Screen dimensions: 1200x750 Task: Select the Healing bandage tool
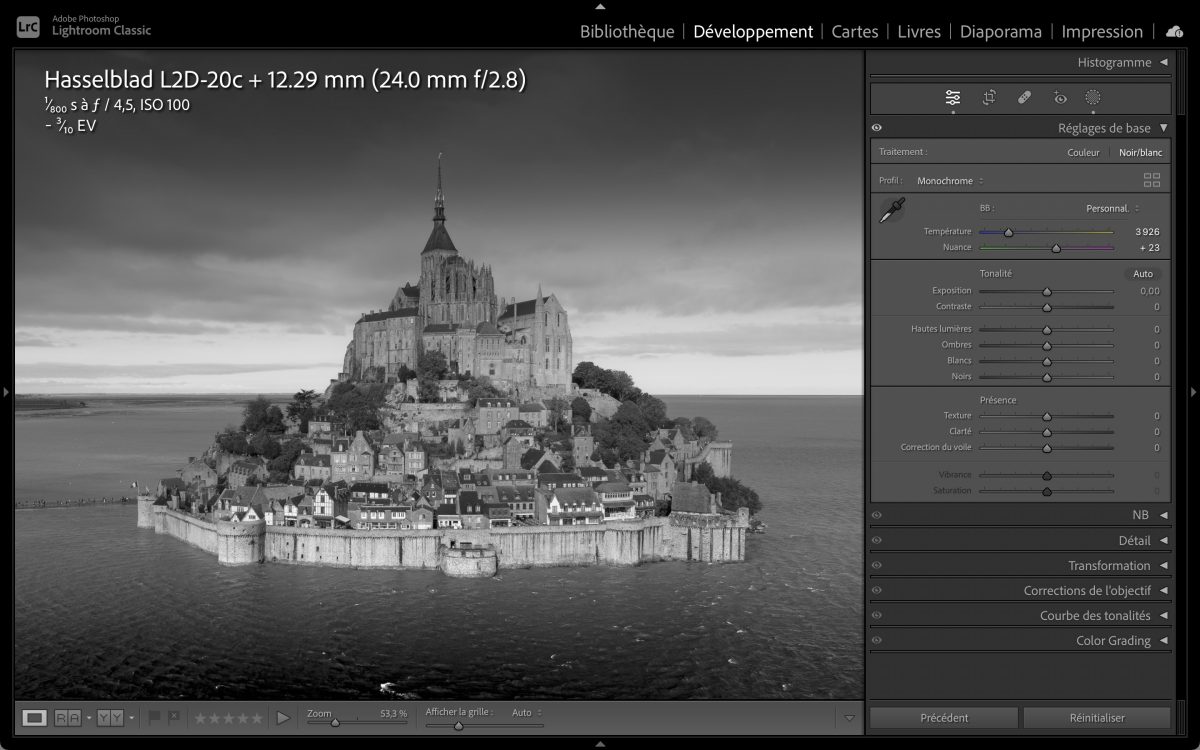[1024, 98]
